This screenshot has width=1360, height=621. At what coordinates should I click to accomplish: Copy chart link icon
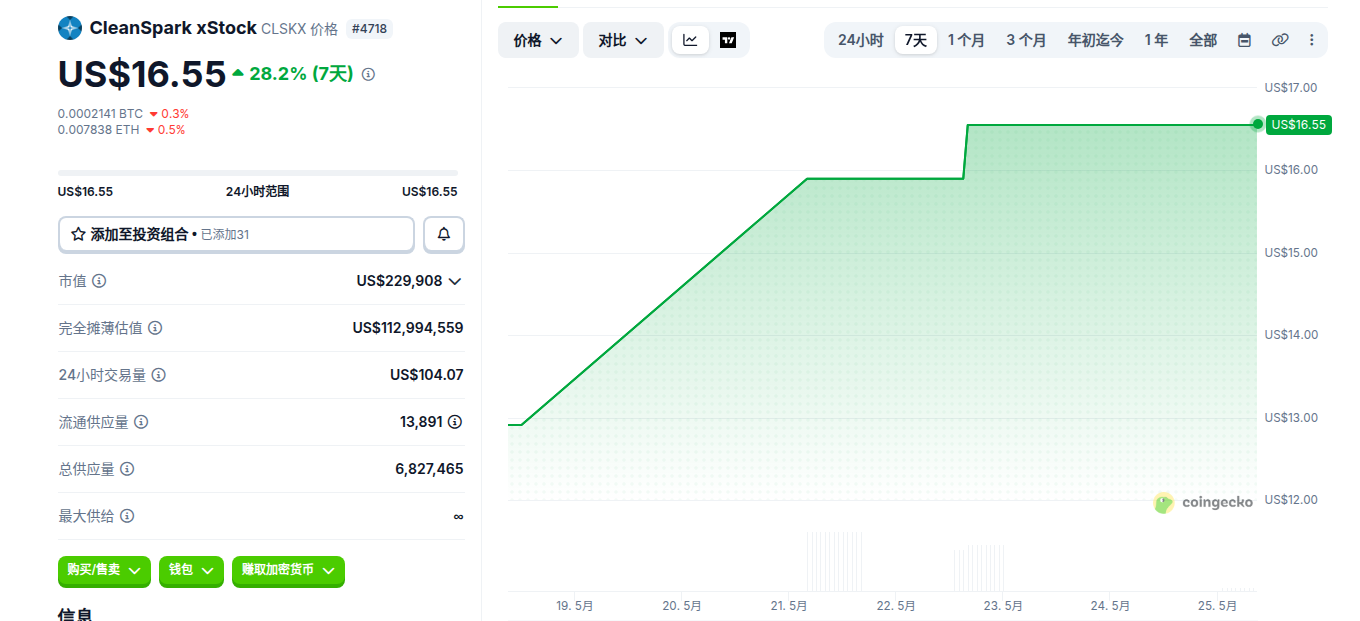(1280, 40)
